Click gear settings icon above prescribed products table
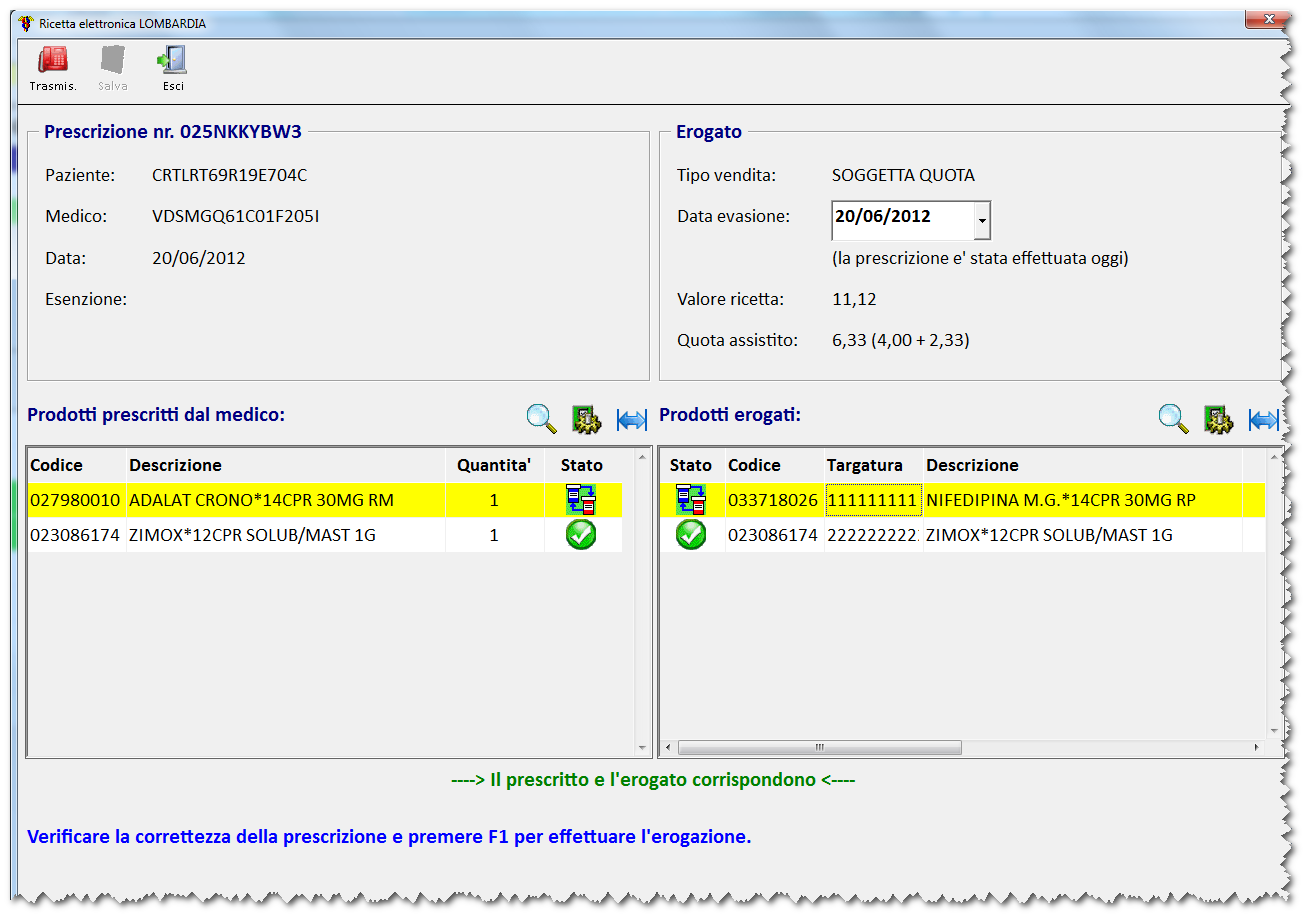 pos(586,419)
